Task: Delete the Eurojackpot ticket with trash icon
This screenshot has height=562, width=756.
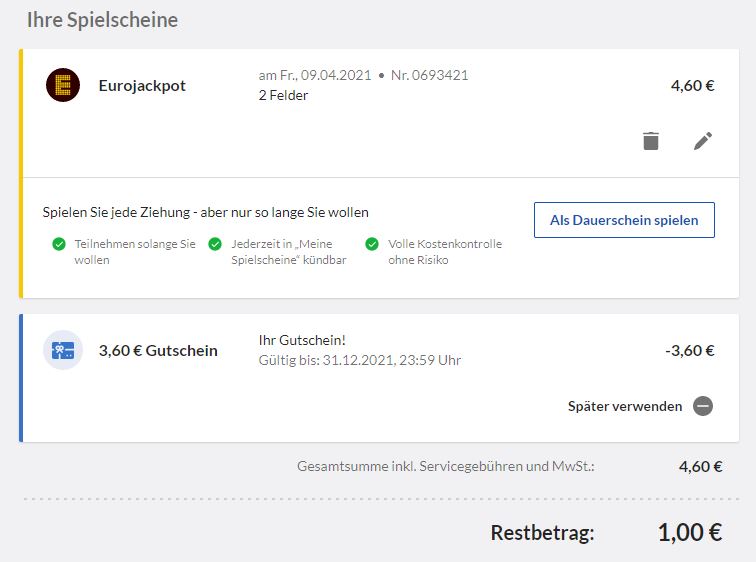Action: click(651, 141)
